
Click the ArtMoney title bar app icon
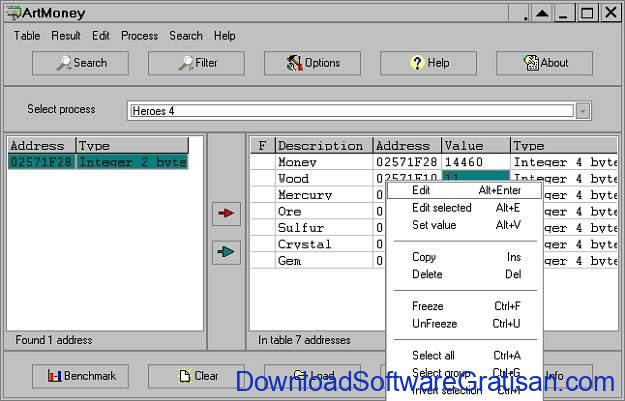point(13,13)
